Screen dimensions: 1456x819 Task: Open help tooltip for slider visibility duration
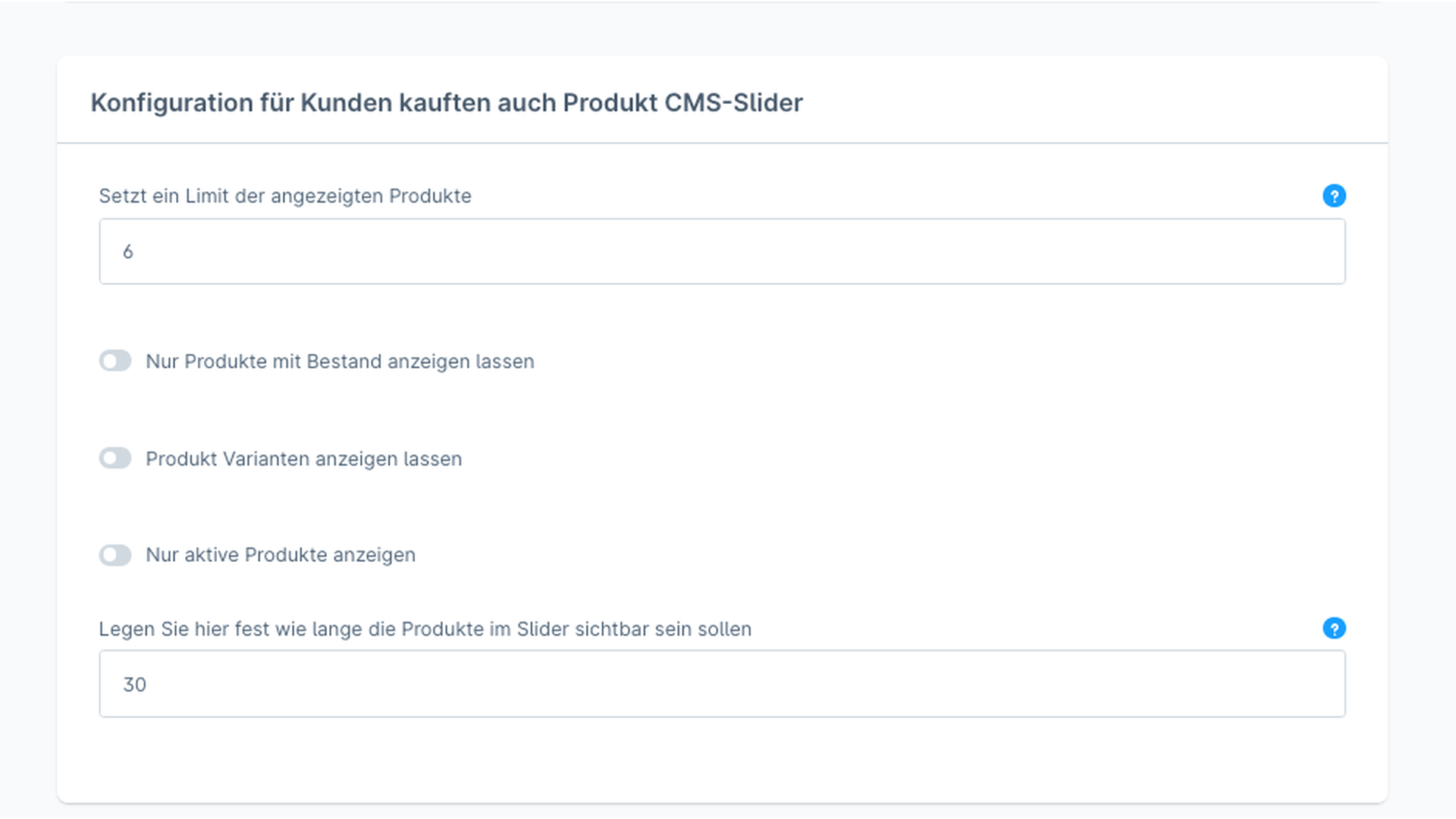1334,629
